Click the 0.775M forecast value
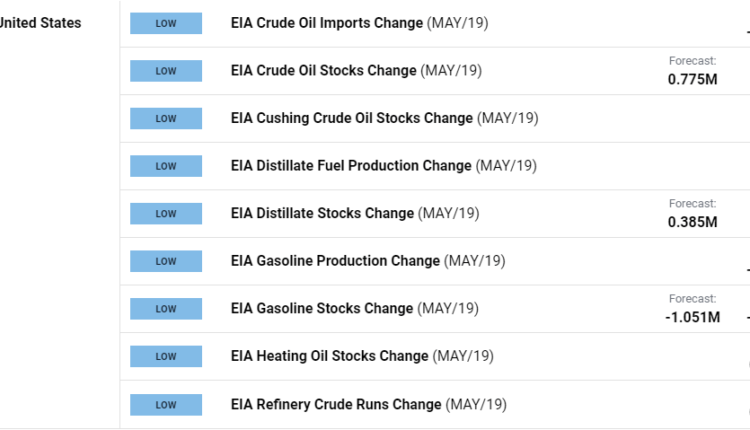This screenshot has height=430, width=750. point(692,78)
